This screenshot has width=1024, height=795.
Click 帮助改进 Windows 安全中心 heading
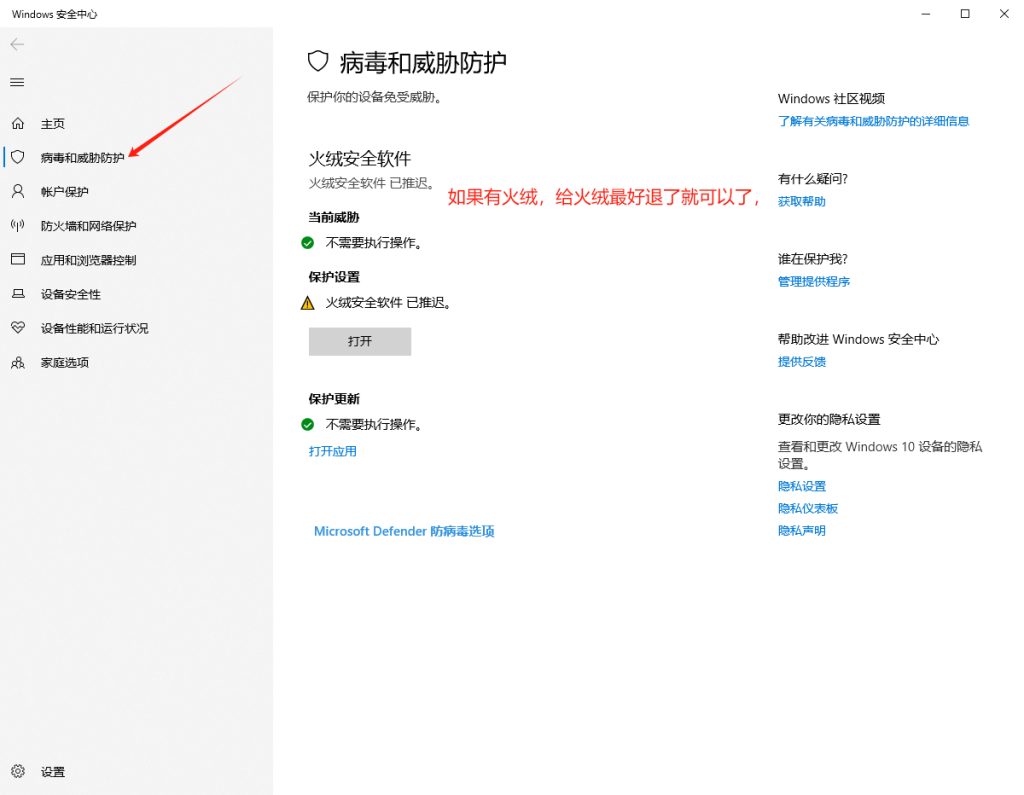[858, 340]
